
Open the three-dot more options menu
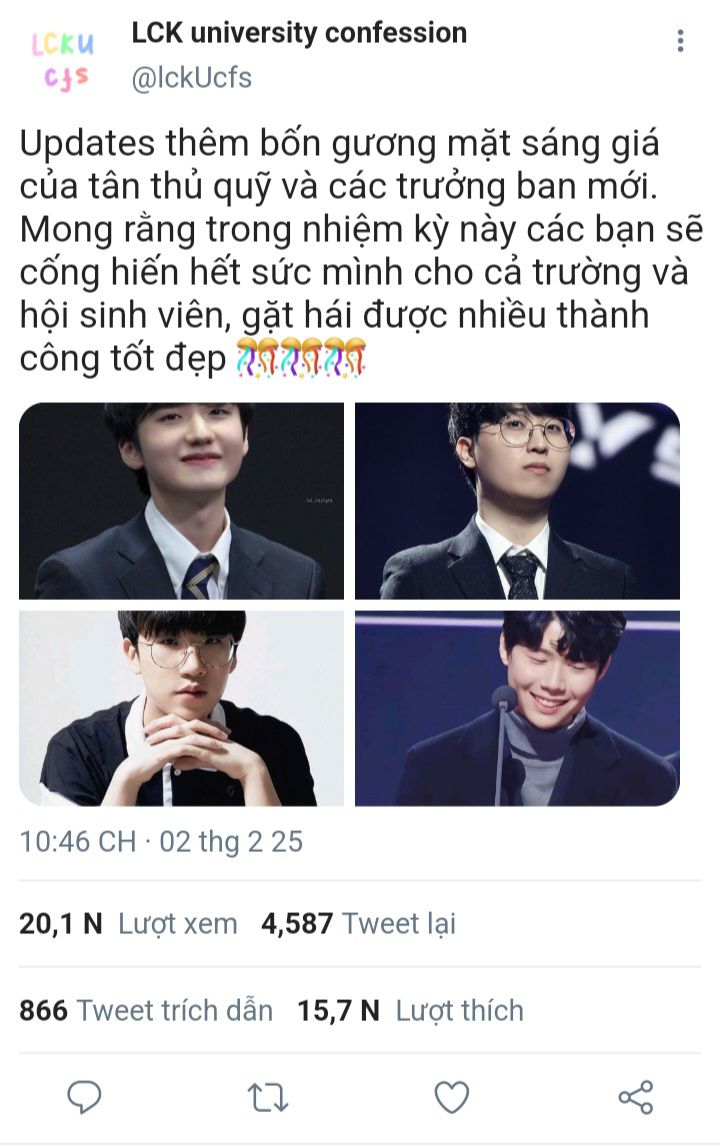click(680, 41)
